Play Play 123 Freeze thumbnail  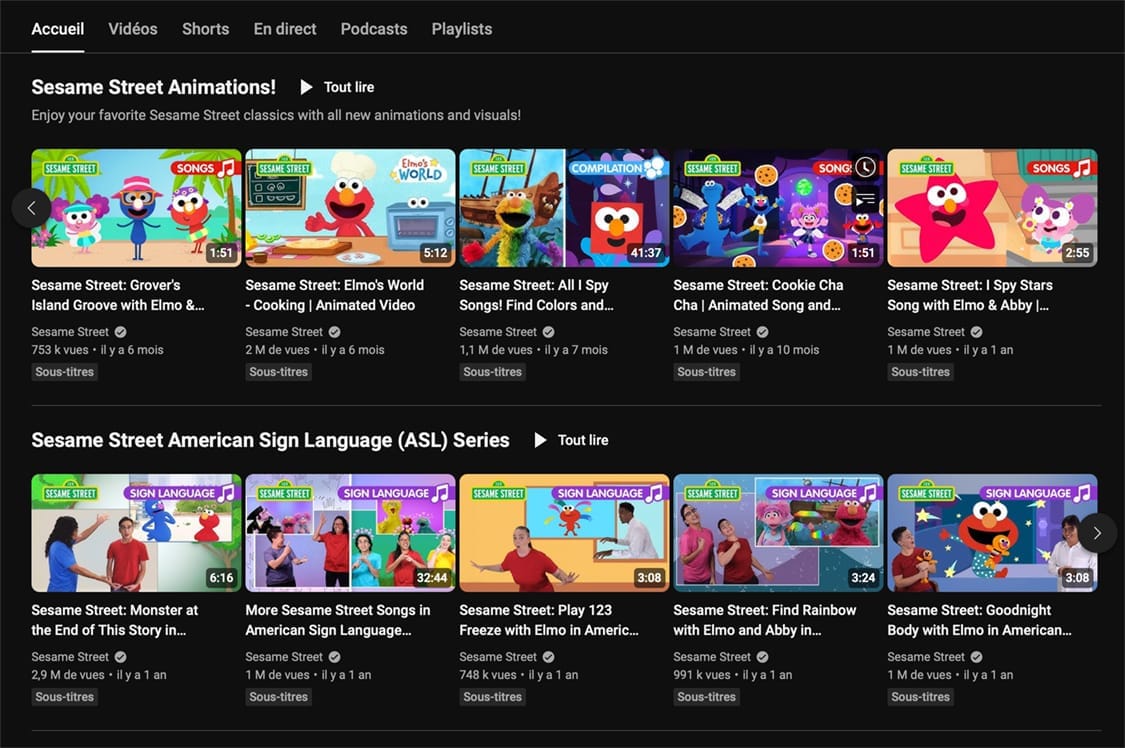coord(564,533)
